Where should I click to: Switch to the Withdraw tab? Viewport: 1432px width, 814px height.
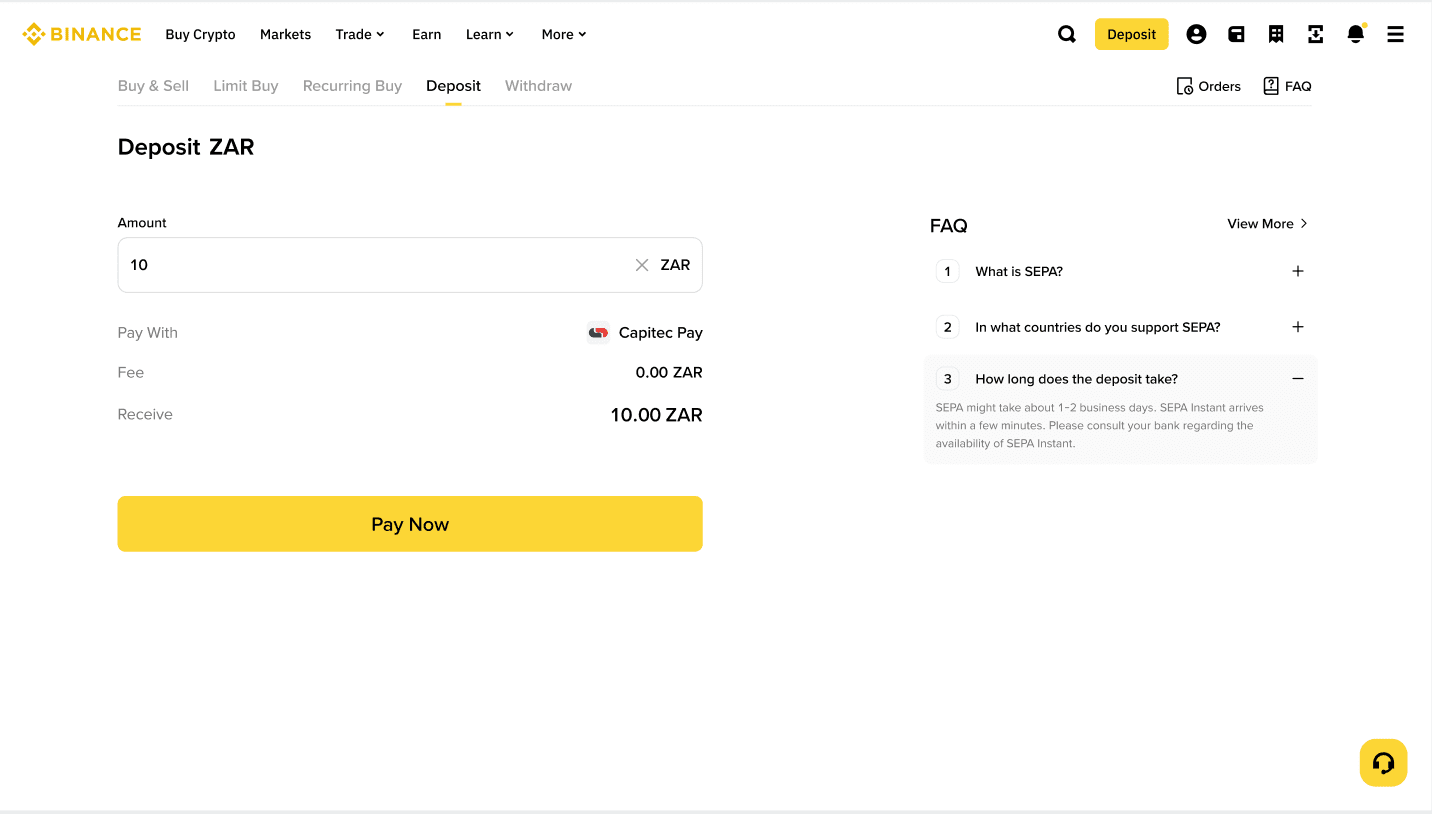pos(538,86)
